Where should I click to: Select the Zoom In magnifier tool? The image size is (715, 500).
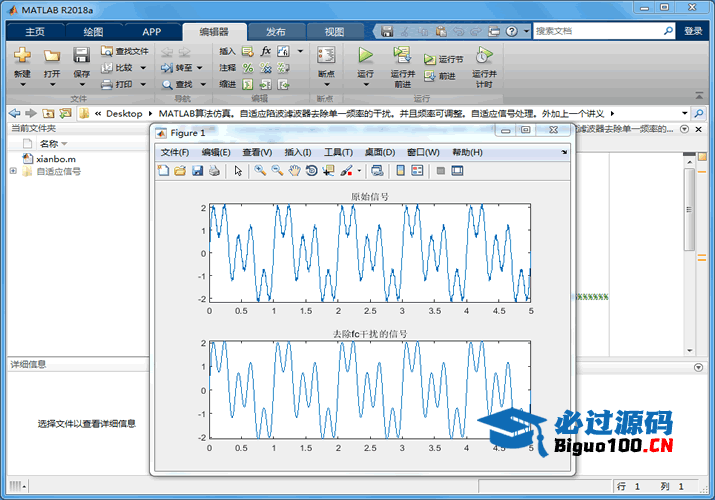point(260,171)
